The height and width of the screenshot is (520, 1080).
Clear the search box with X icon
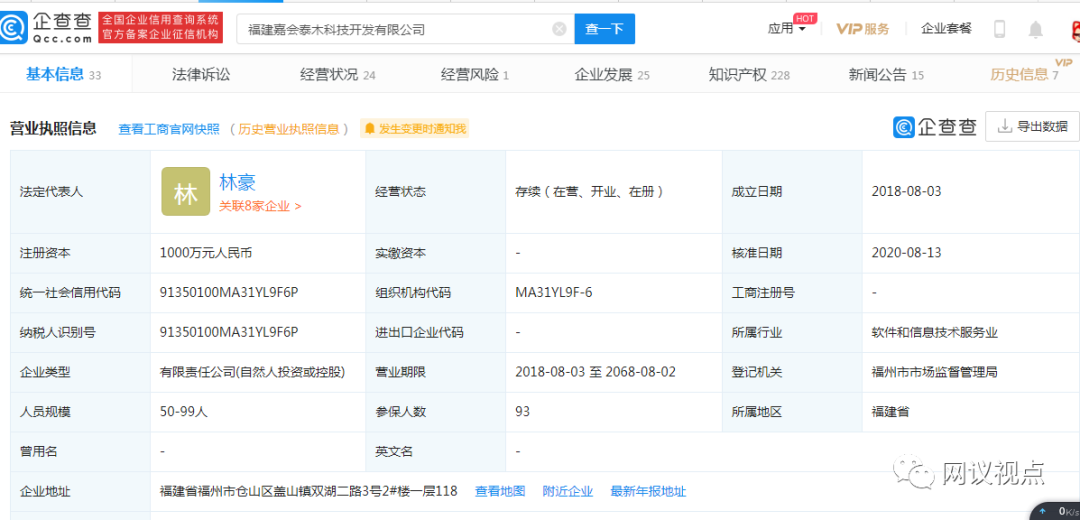click(x=559, y=29)
